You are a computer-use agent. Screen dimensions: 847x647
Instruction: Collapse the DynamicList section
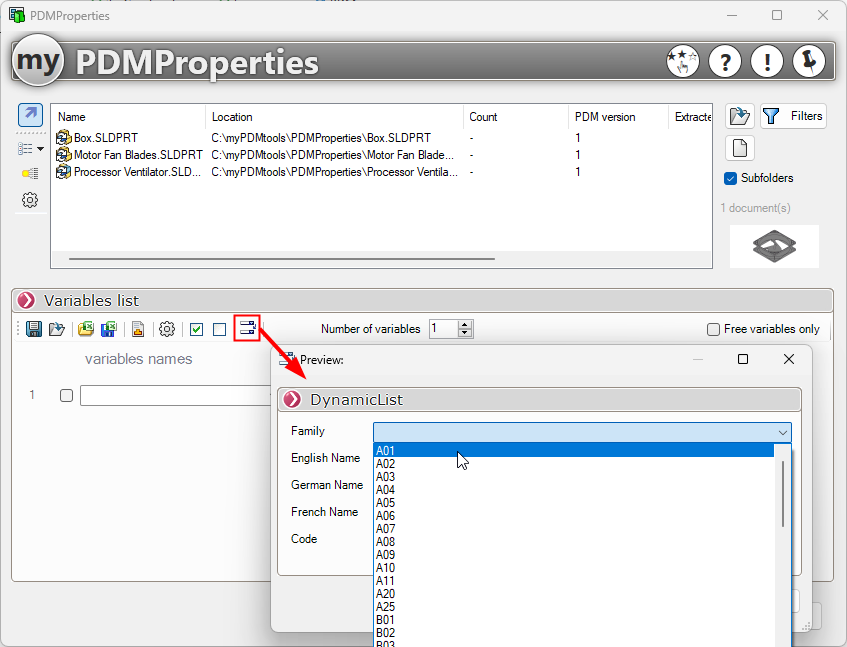pos(292,400)
